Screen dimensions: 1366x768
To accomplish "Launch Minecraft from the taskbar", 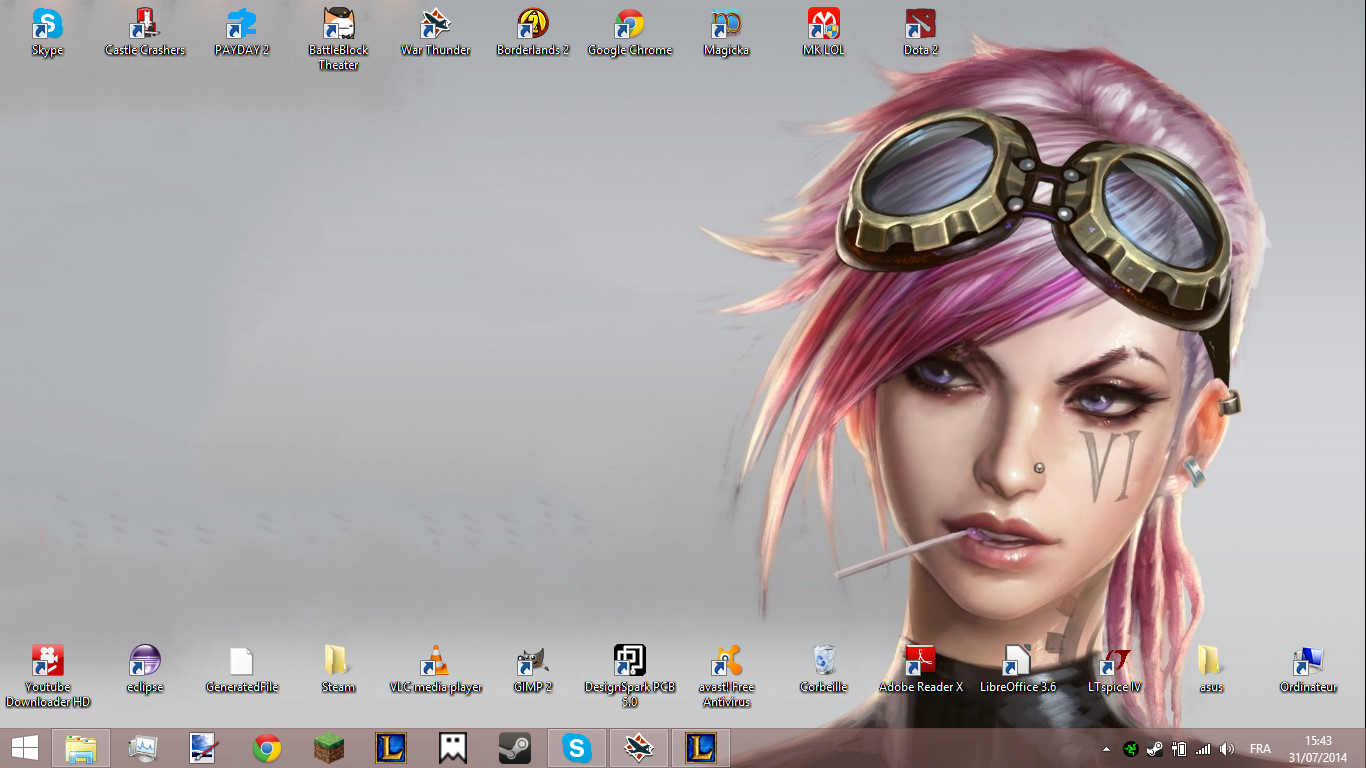I will point(328,747).
